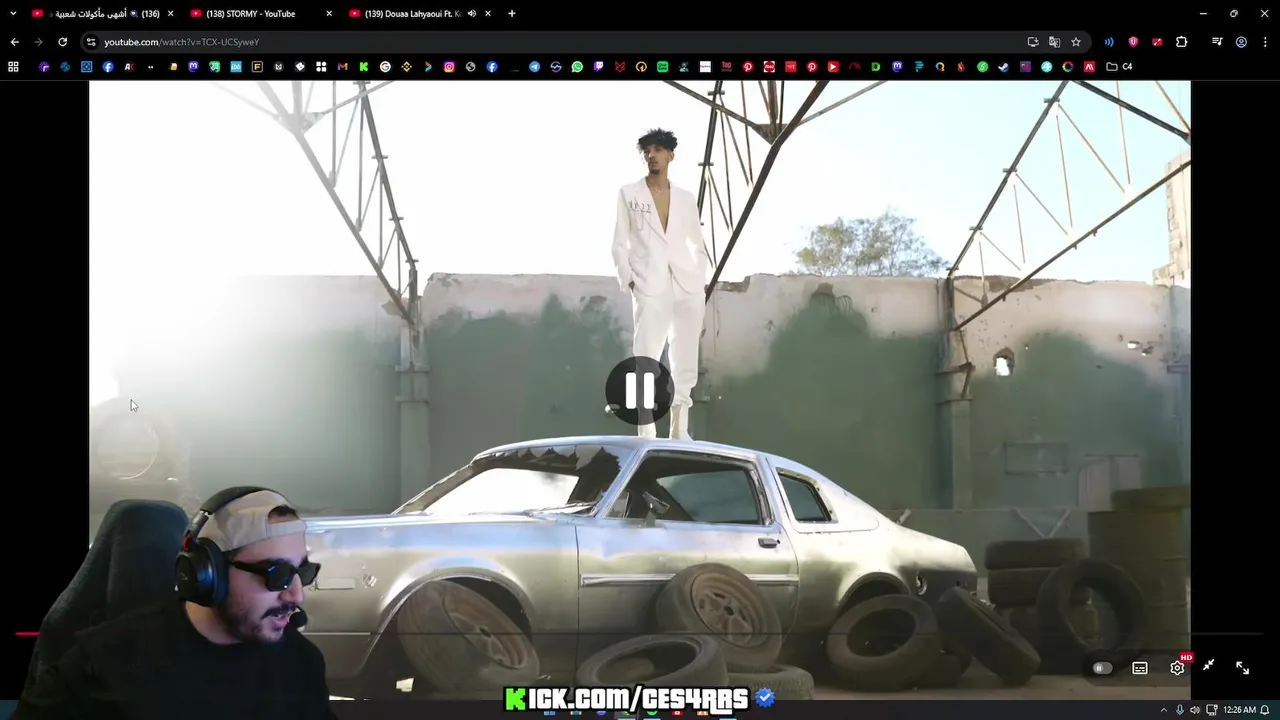Open the network status tray icon
The width and height of the screenshot is (1280, 720).
click(x=1212, y=710)
